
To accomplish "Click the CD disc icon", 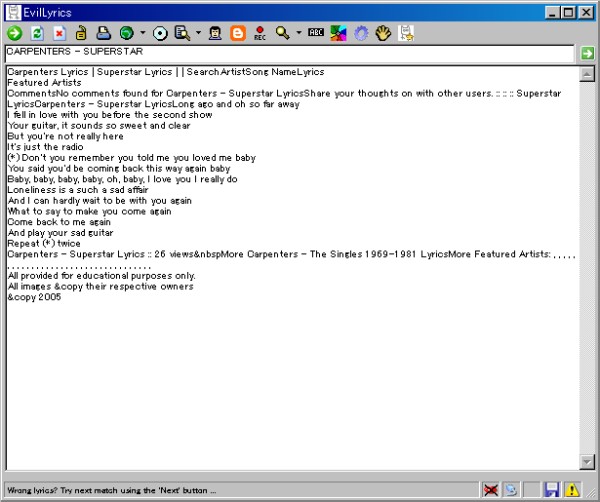I will click(160, 33).
